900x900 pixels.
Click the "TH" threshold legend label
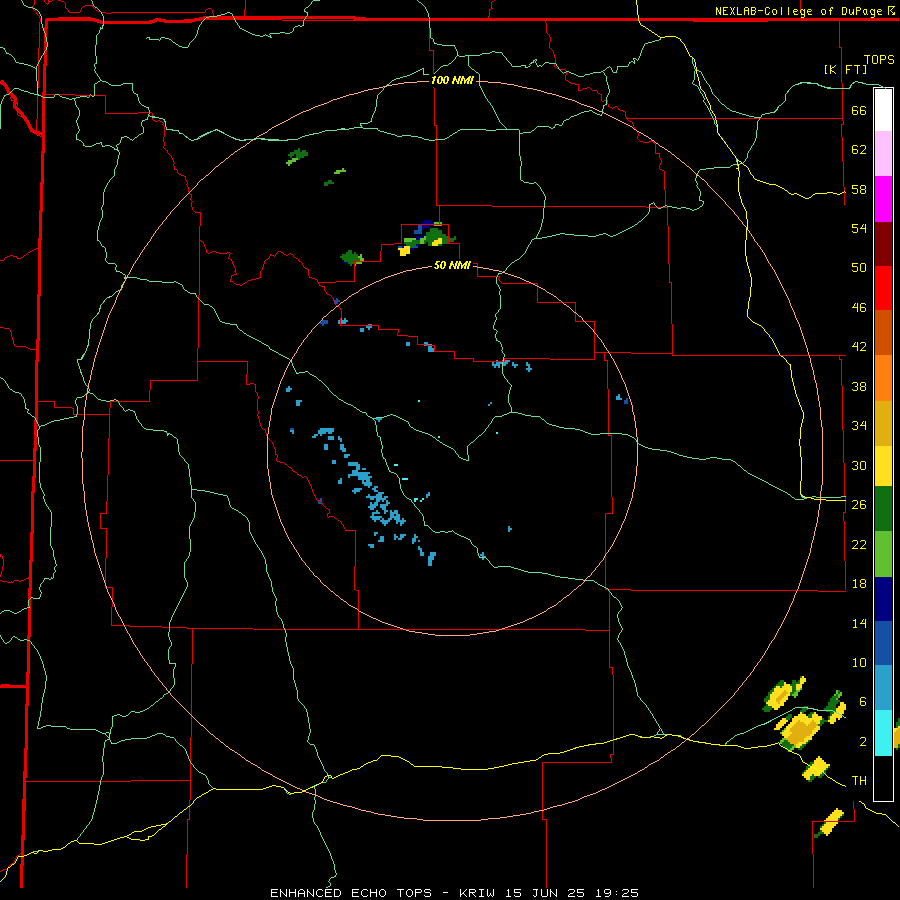pos(859,781)
